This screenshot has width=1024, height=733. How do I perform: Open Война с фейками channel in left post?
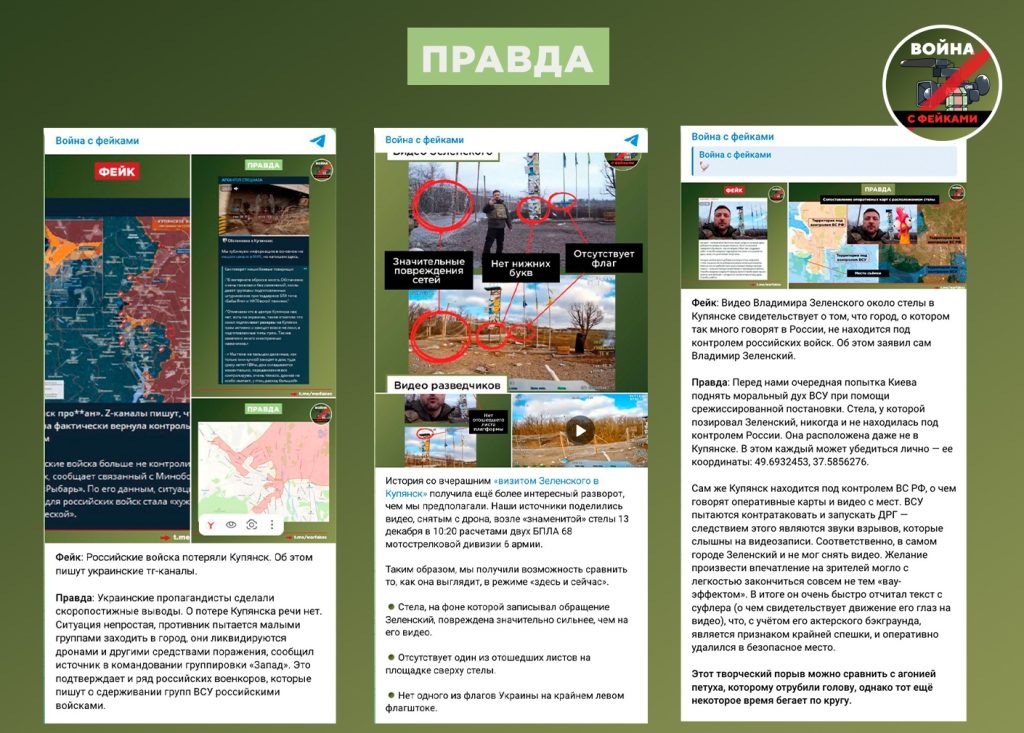[x=97, y=141]
